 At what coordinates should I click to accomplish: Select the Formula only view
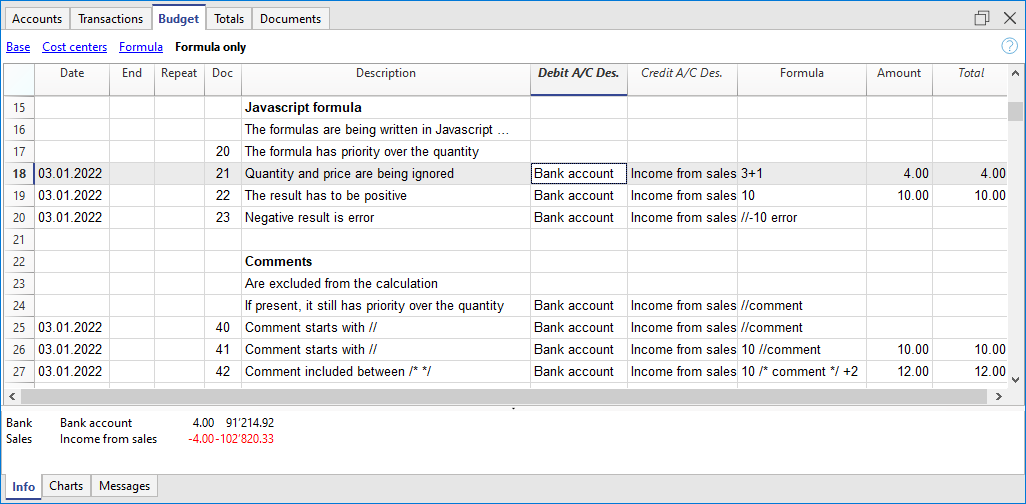(x=211, y=47)
